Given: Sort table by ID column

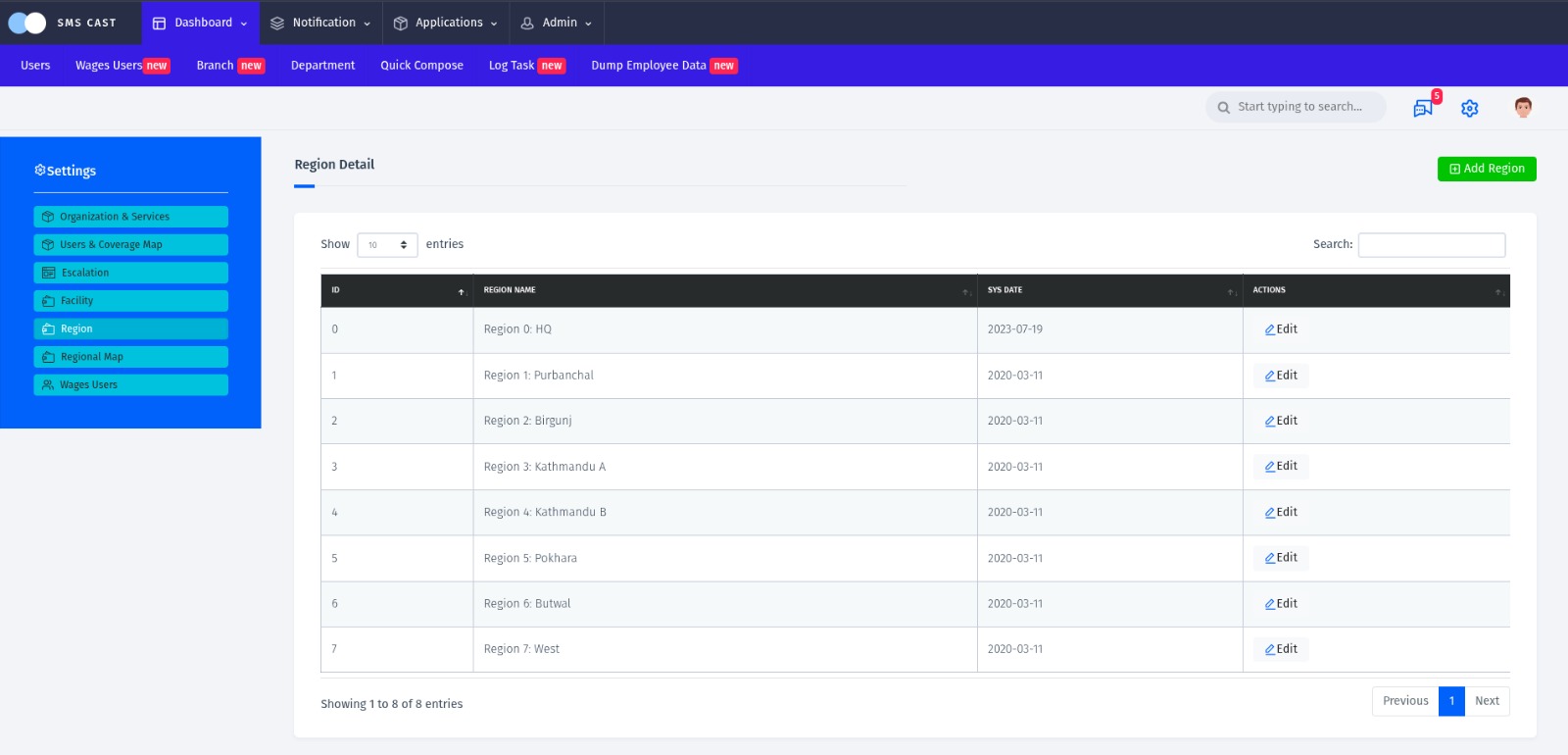Looking at the screenshot, I should tap(396, 290).
